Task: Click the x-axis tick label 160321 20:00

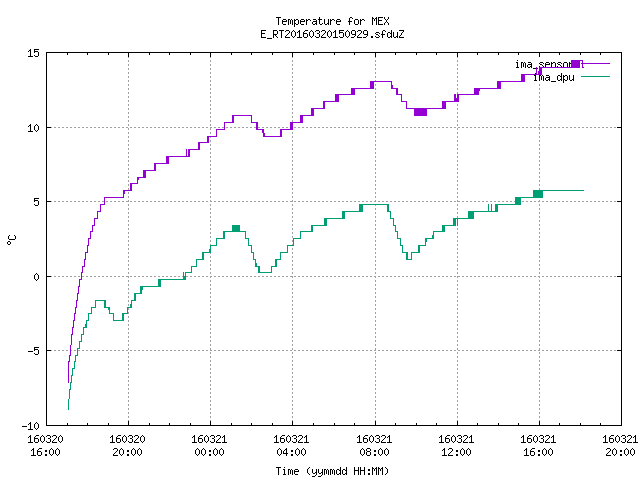Action: [x=620, y=446]
